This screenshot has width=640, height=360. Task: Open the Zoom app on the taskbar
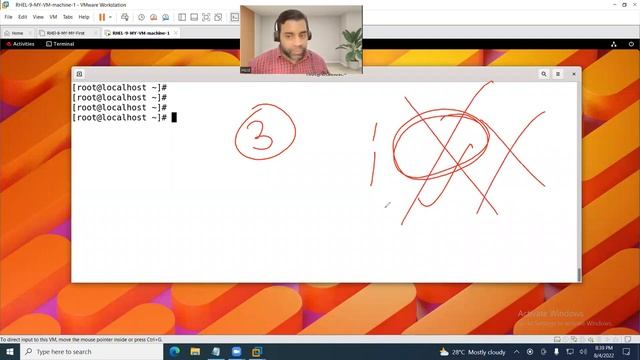point(236,351)
